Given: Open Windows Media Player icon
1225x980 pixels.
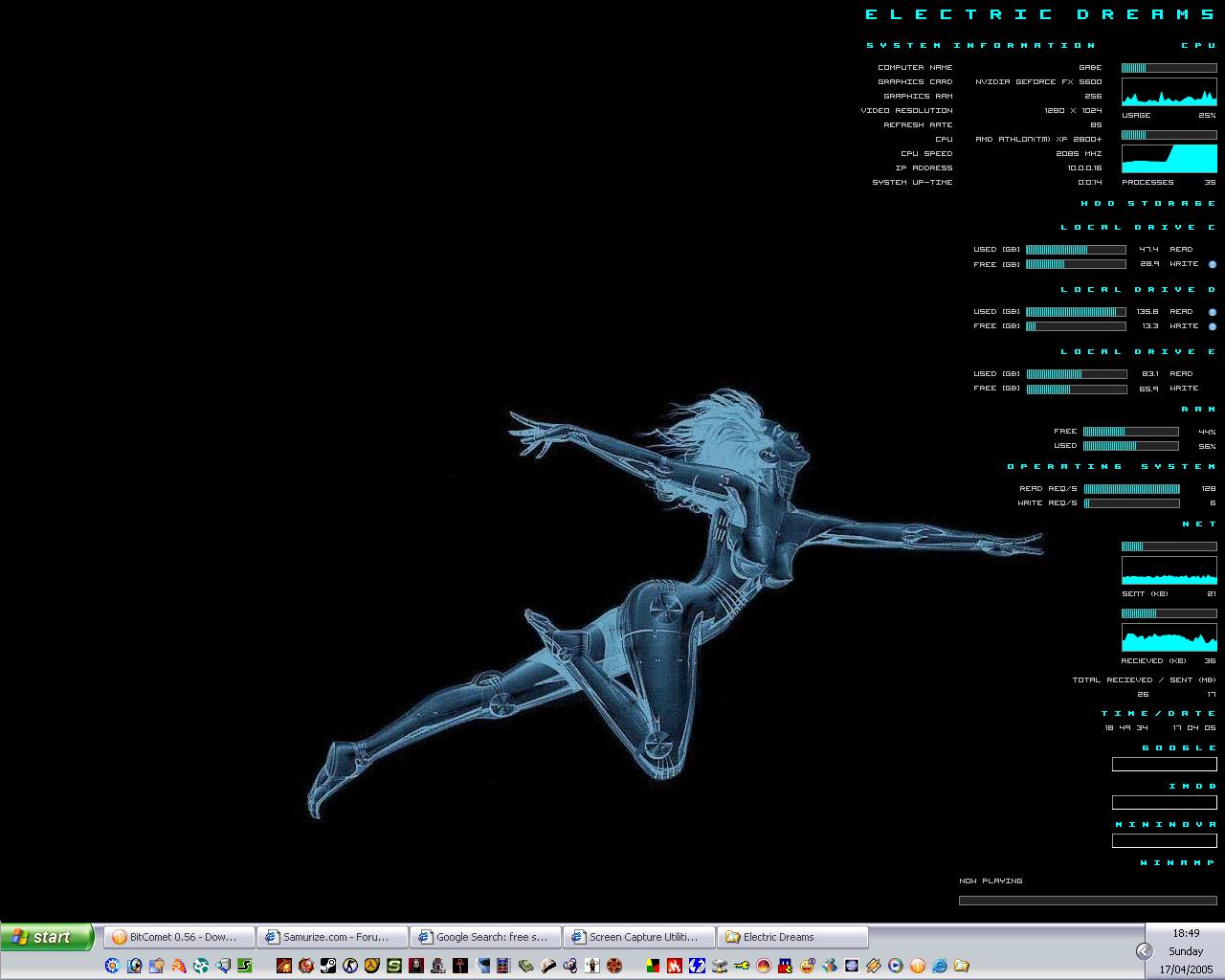Looking at the screenshot, I should pos(896,966).
